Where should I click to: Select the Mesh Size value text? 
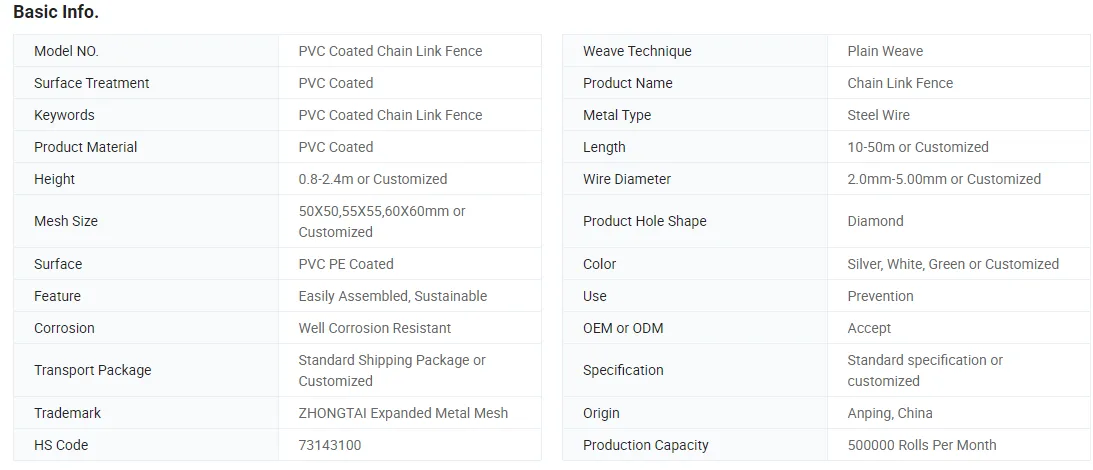(x=382, y=221)
